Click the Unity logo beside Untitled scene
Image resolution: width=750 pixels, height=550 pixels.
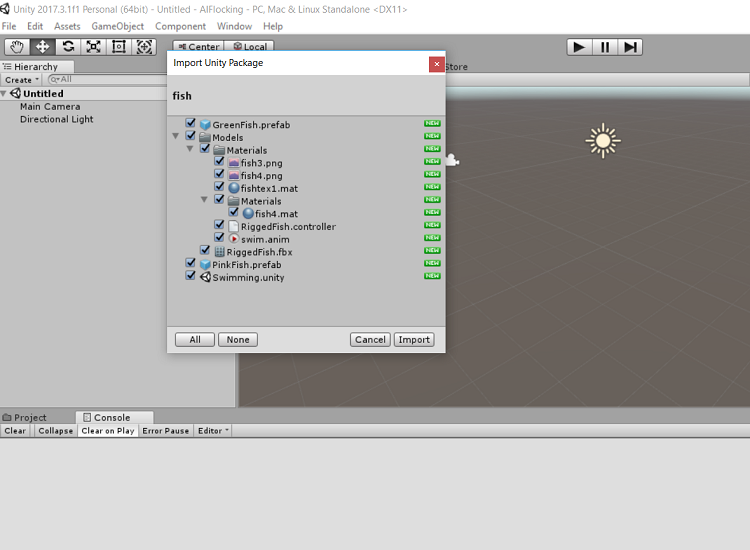15,93
